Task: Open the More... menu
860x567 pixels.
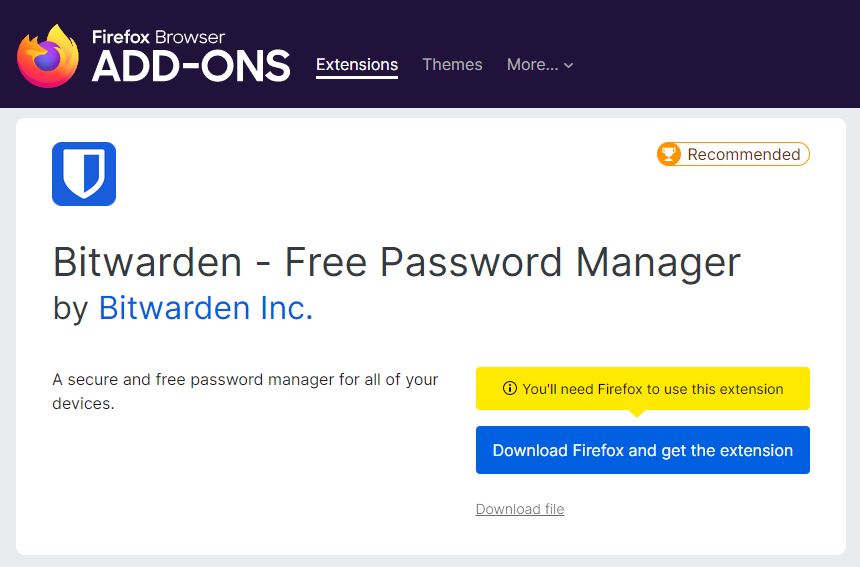Action: point(533,64)
